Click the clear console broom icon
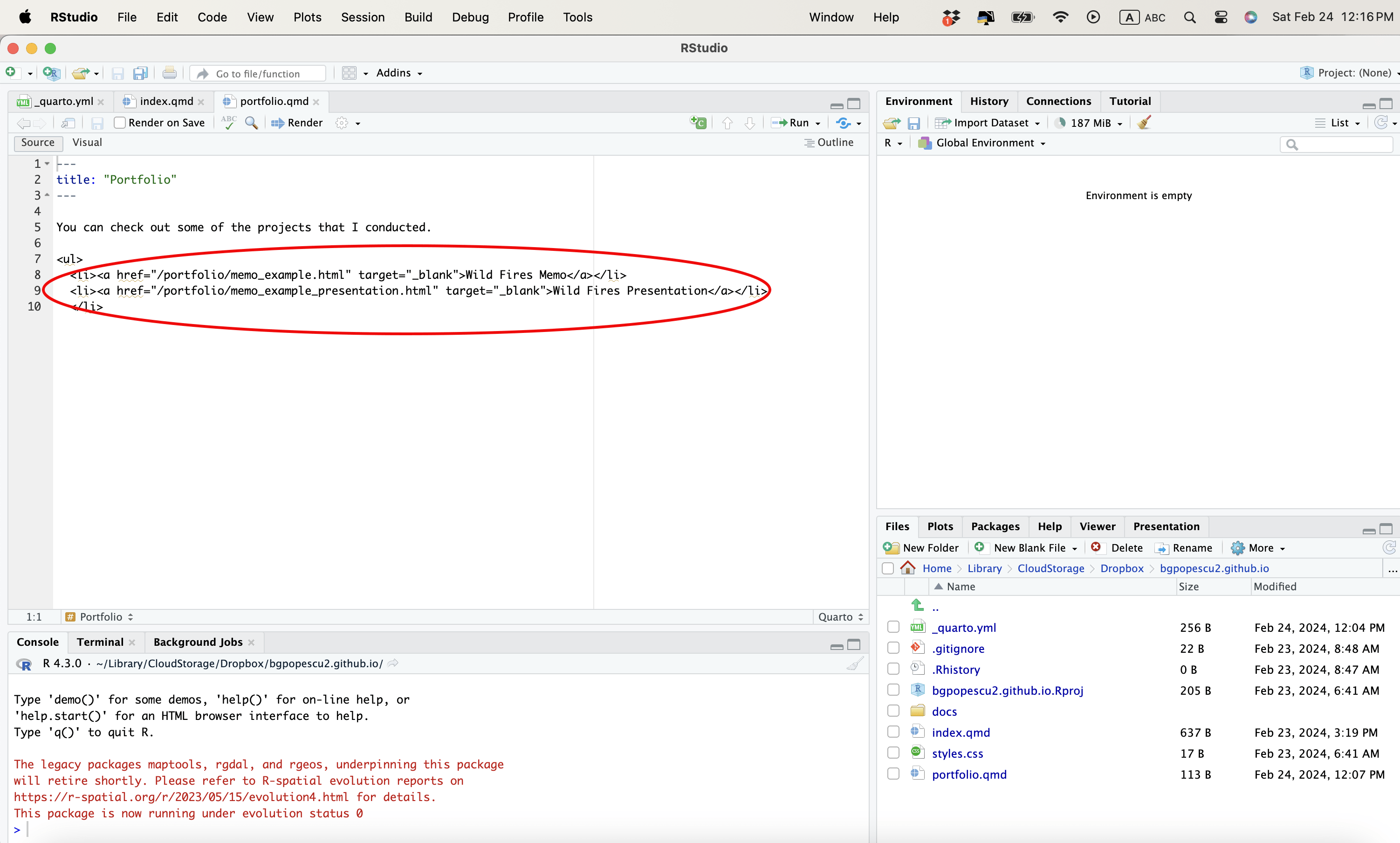 click(854, 663)
